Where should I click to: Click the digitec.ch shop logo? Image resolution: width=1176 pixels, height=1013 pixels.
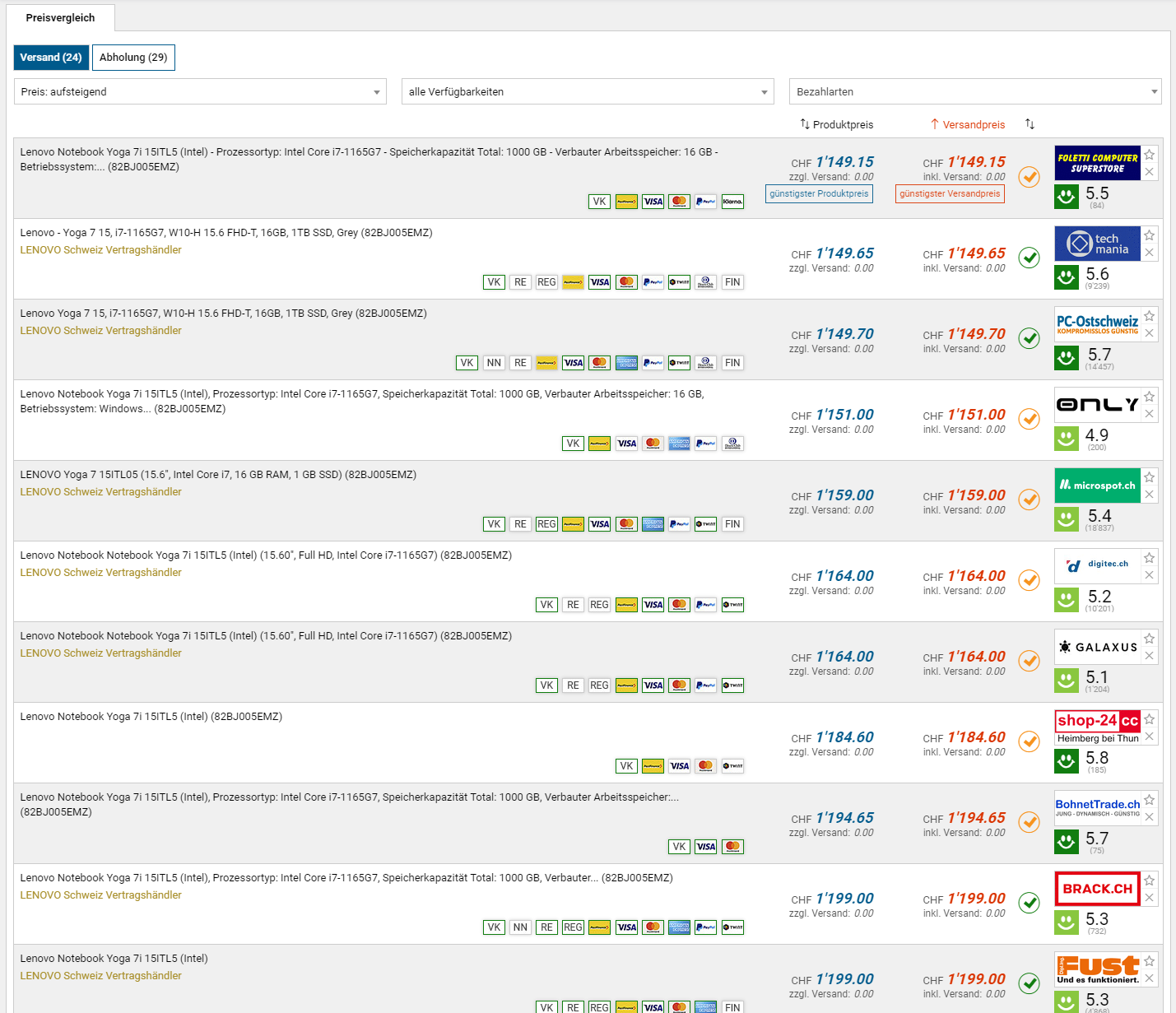[x=1097, y=565]
